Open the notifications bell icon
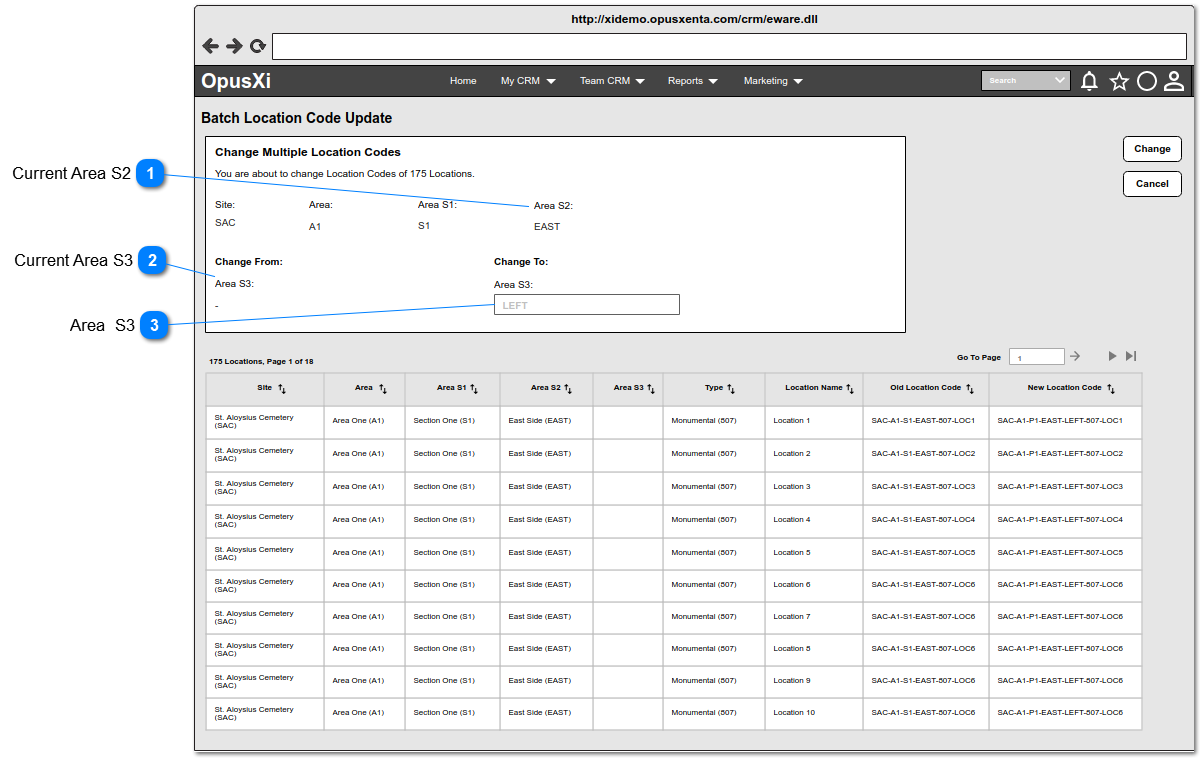1203x761 pixels. click(1090, 81)
